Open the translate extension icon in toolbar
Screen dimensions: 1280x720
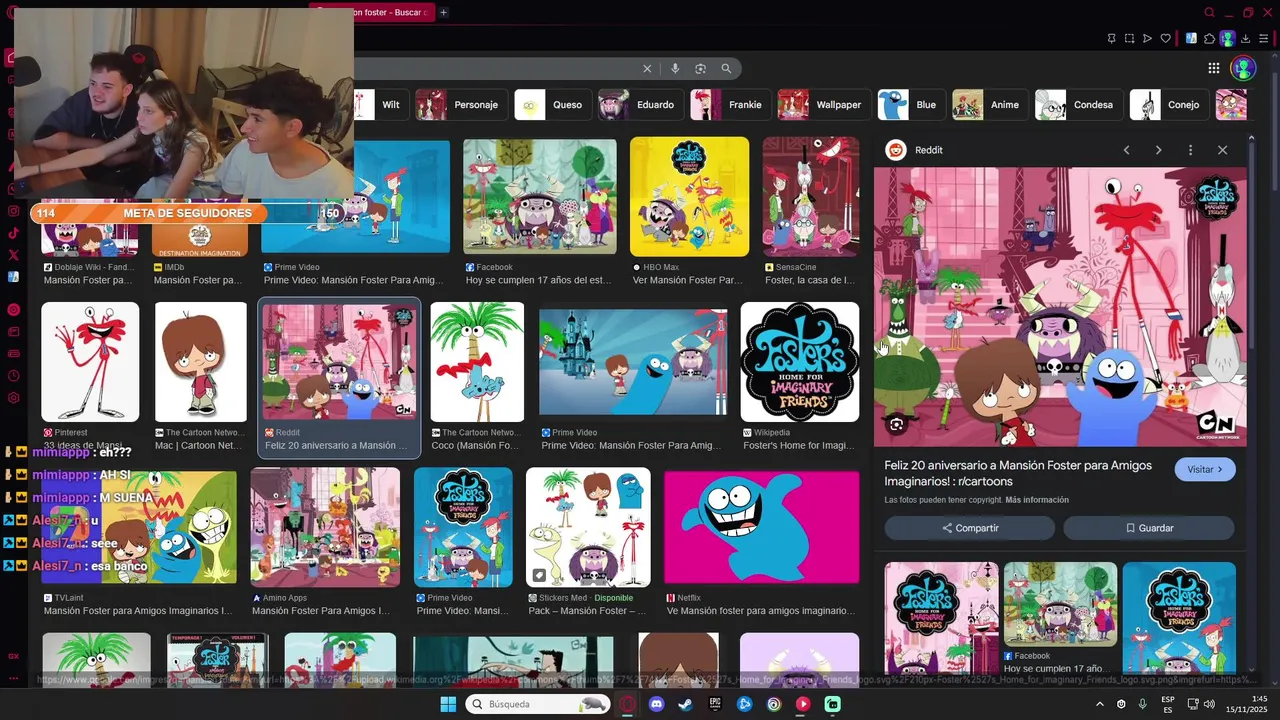tap(1191, 39)
